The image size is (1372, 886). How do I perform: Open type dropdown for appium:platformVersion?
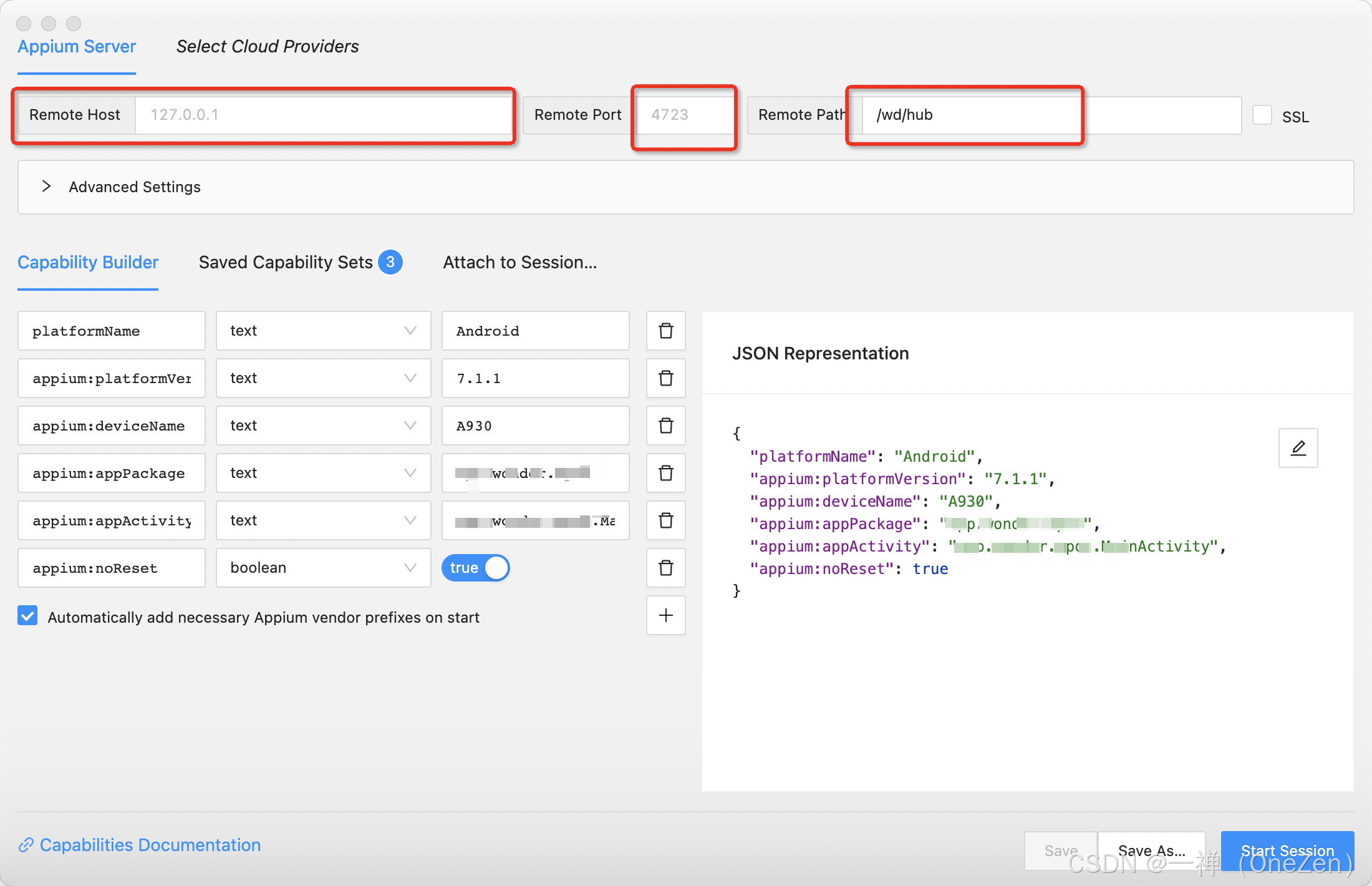click(x=324, y=378)
